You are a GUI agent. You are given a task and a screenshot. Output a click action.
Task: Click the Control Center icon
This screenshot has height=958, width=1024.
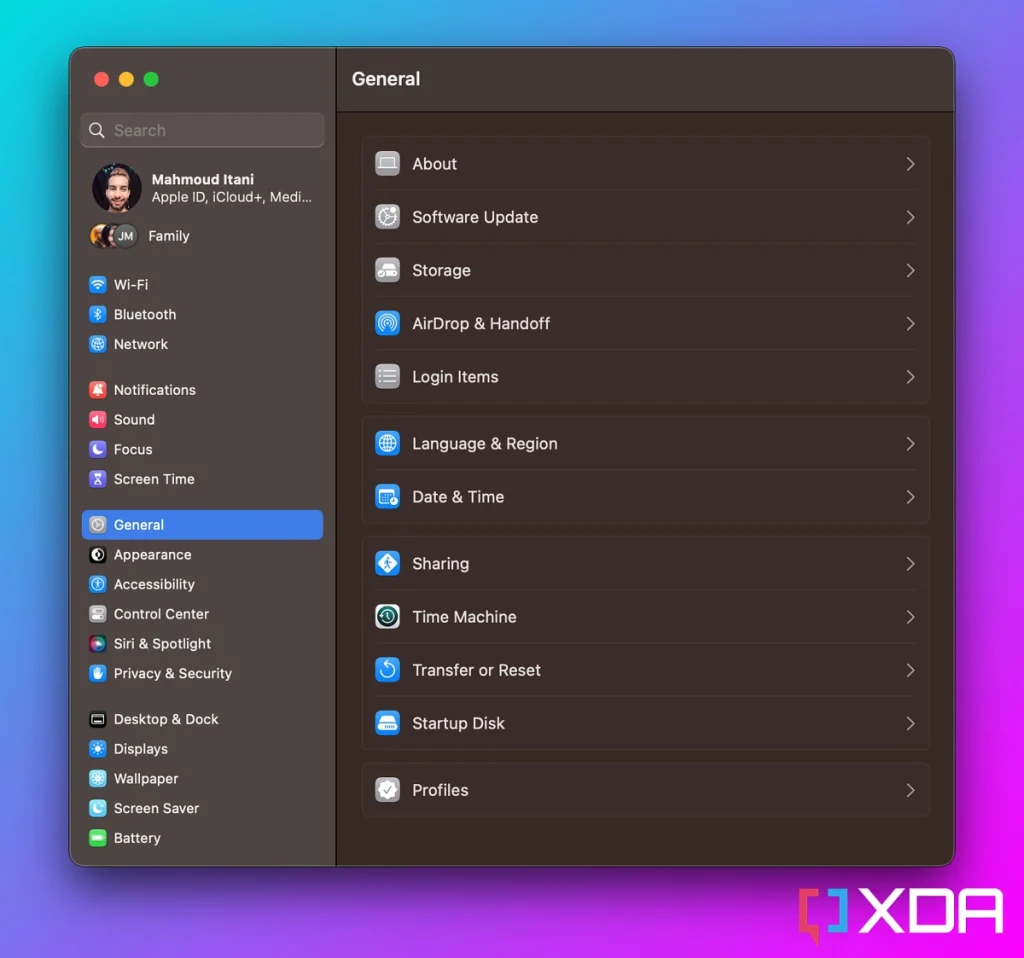pyautogui.click(x=97, y=614)
